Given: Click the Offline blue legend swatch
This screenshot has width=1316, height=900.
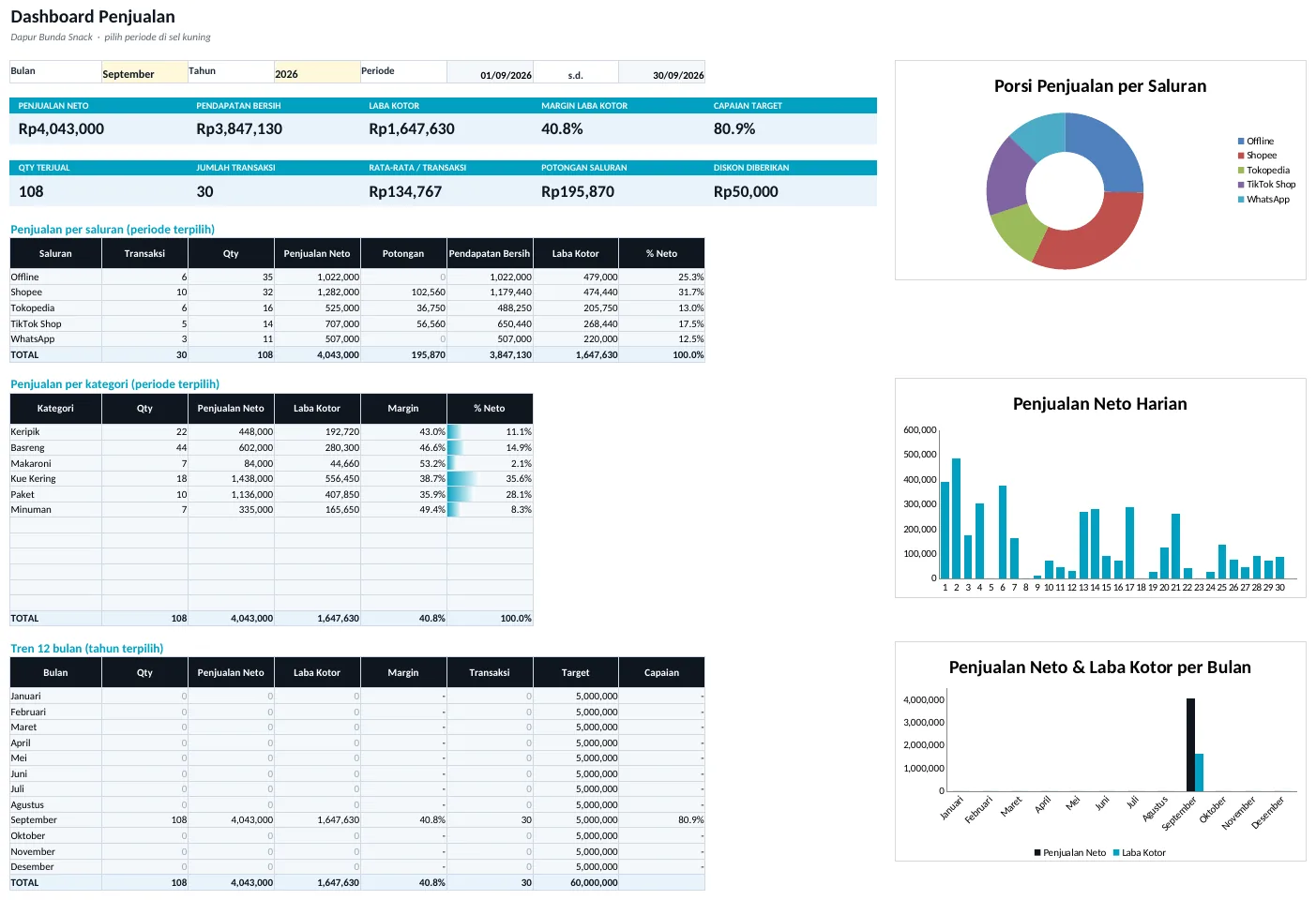Looking at the screenshot, I should tap(1241, 142).
